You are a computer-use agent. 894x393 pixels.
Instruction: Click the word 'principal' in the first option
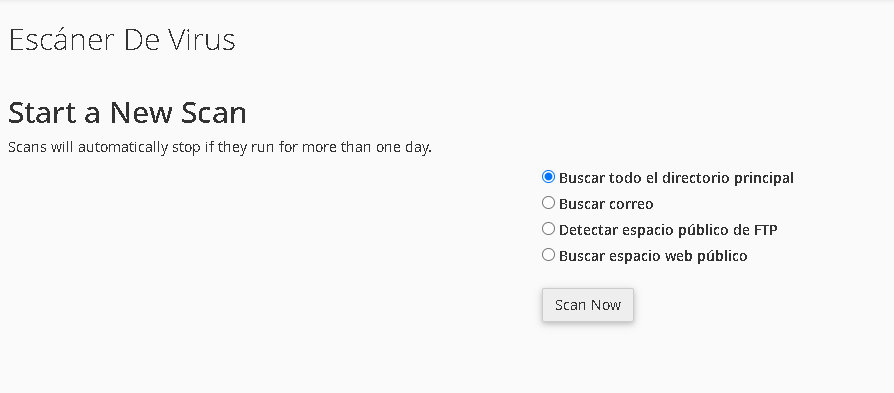(763, 178)
